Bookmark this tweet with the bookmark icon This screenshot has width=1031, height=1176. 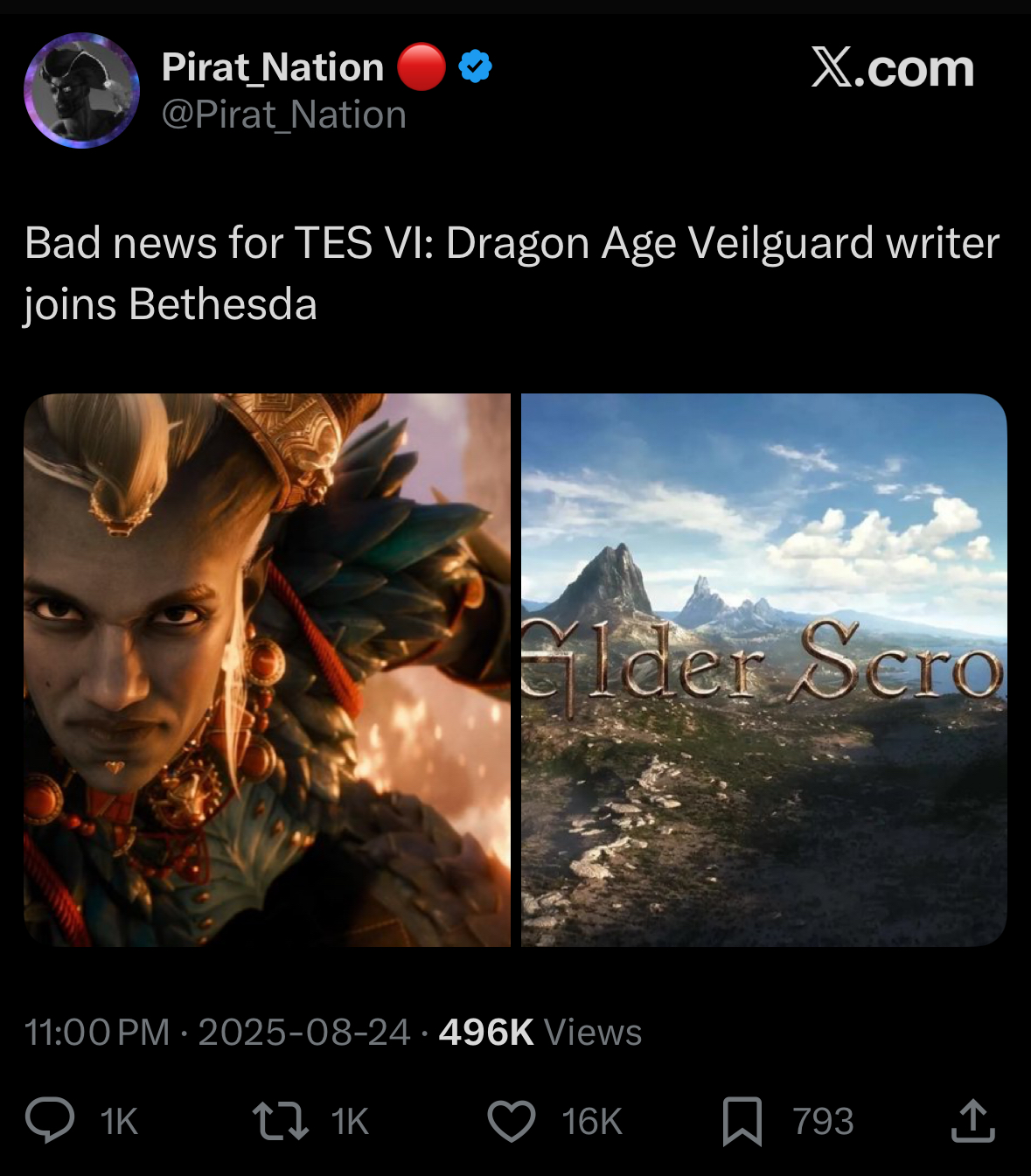pos(742,1121)
